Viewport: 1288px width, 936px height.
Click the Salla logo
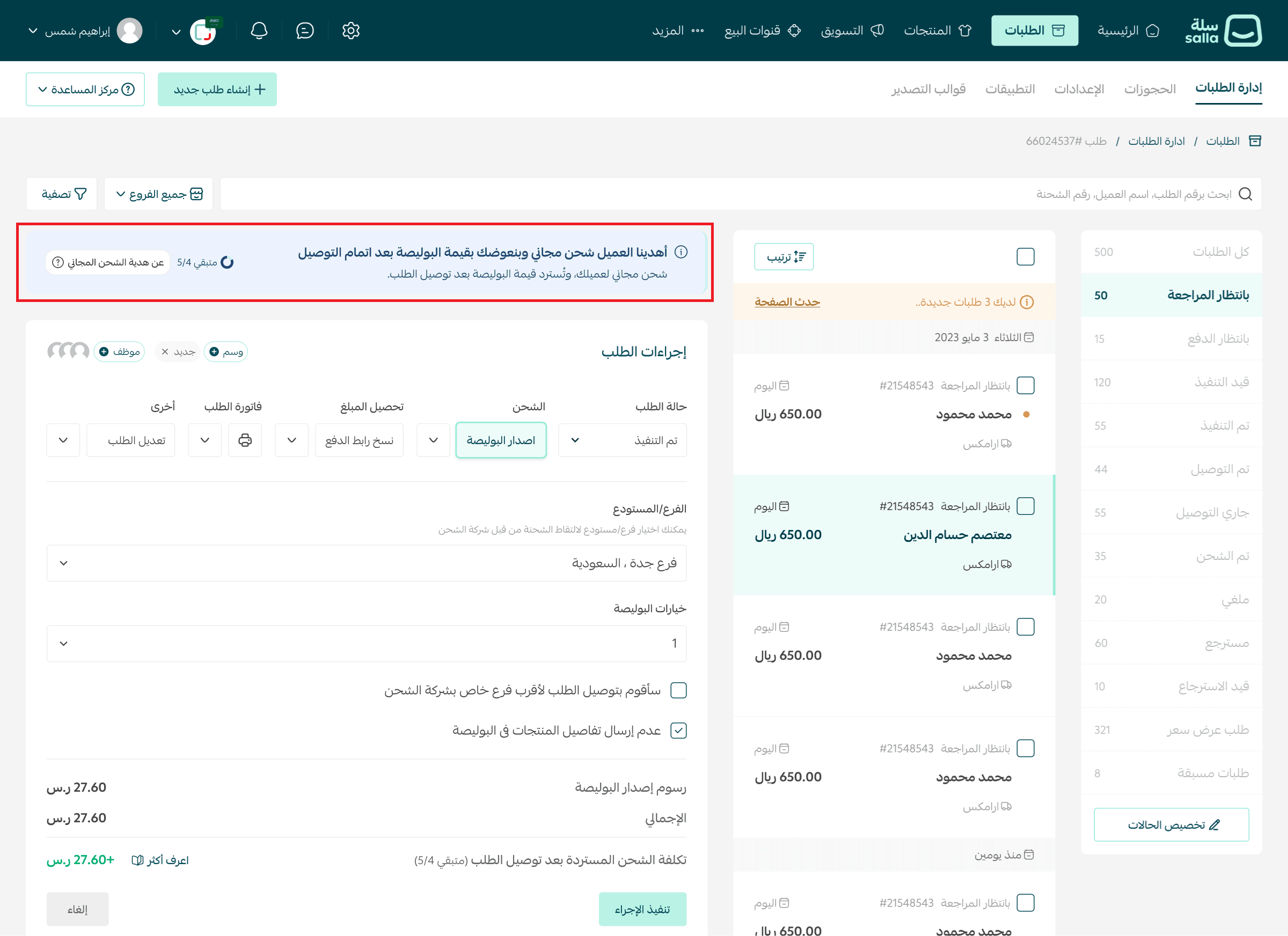1223,31
